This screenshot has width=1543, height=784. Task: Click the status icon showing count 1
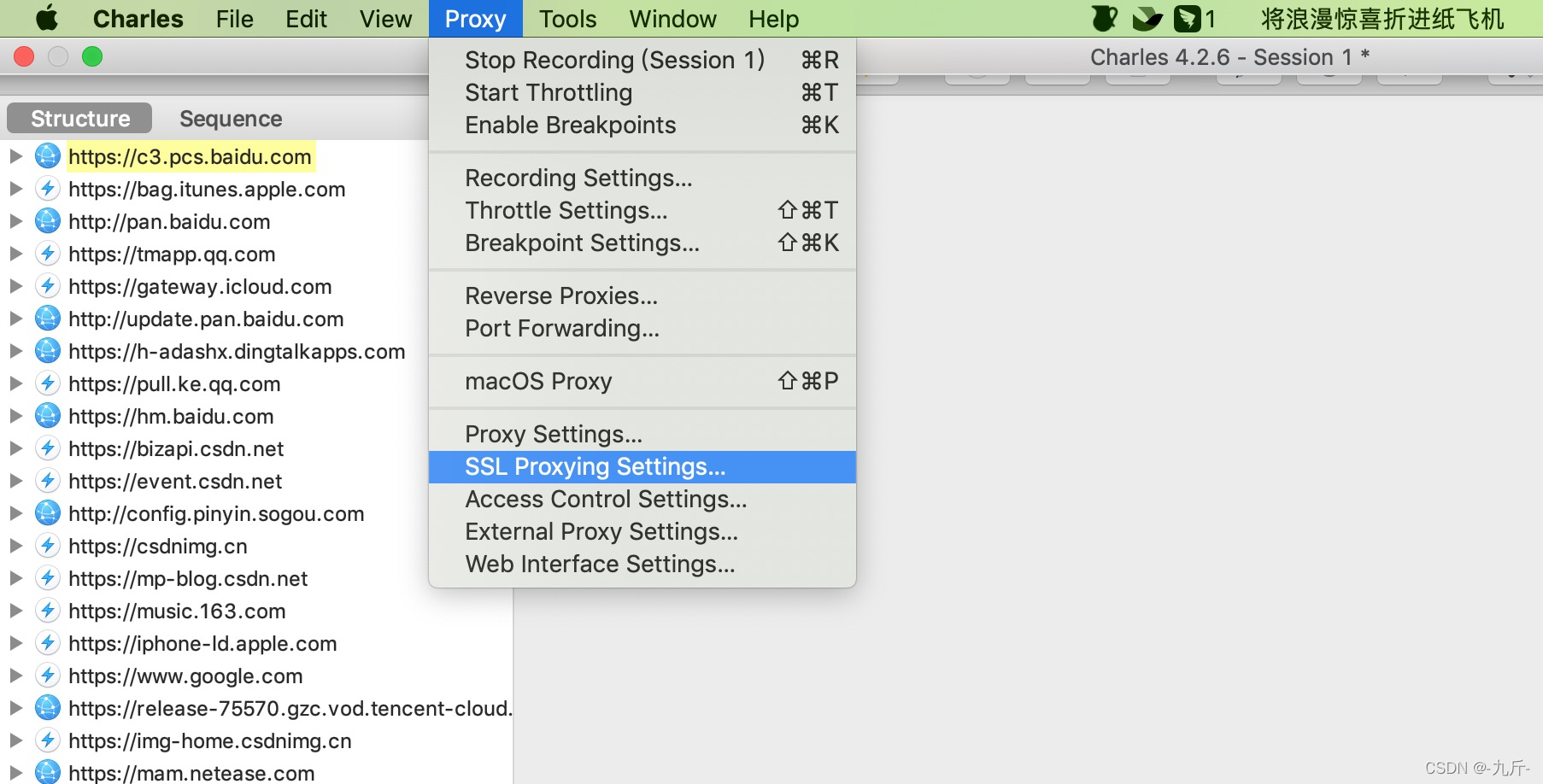pos(1194,18)
